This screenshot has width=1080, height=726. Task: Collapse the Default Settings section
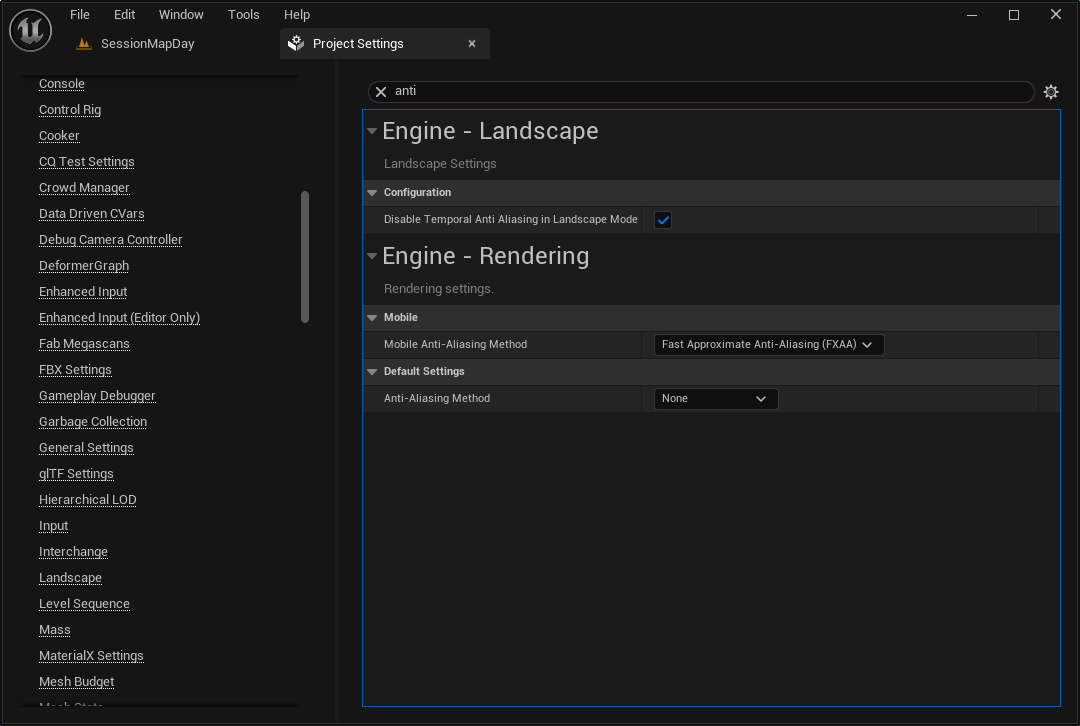click(x=372, y=371)
